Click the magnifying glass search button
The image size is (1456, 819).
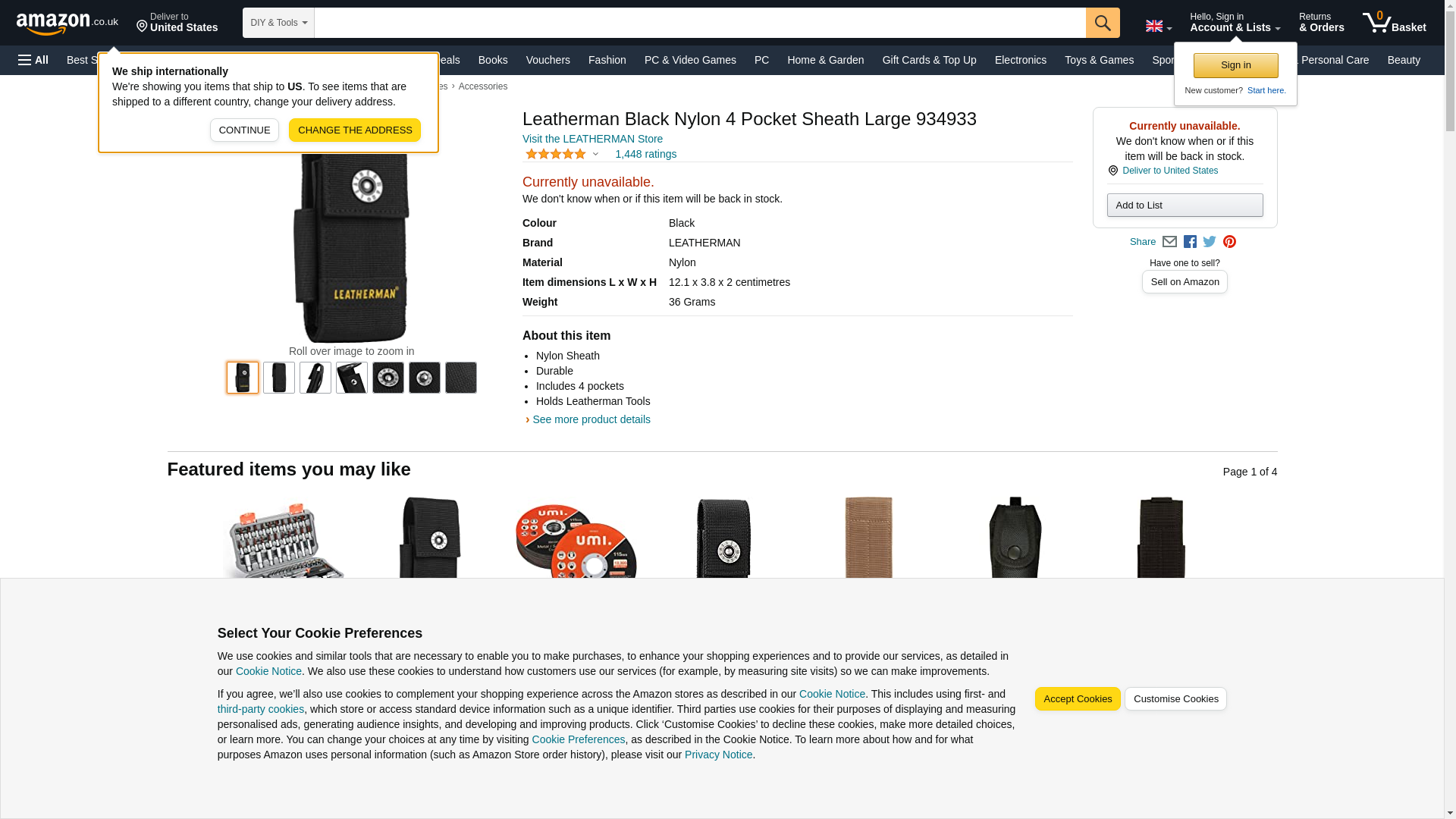click(1103, 23)
